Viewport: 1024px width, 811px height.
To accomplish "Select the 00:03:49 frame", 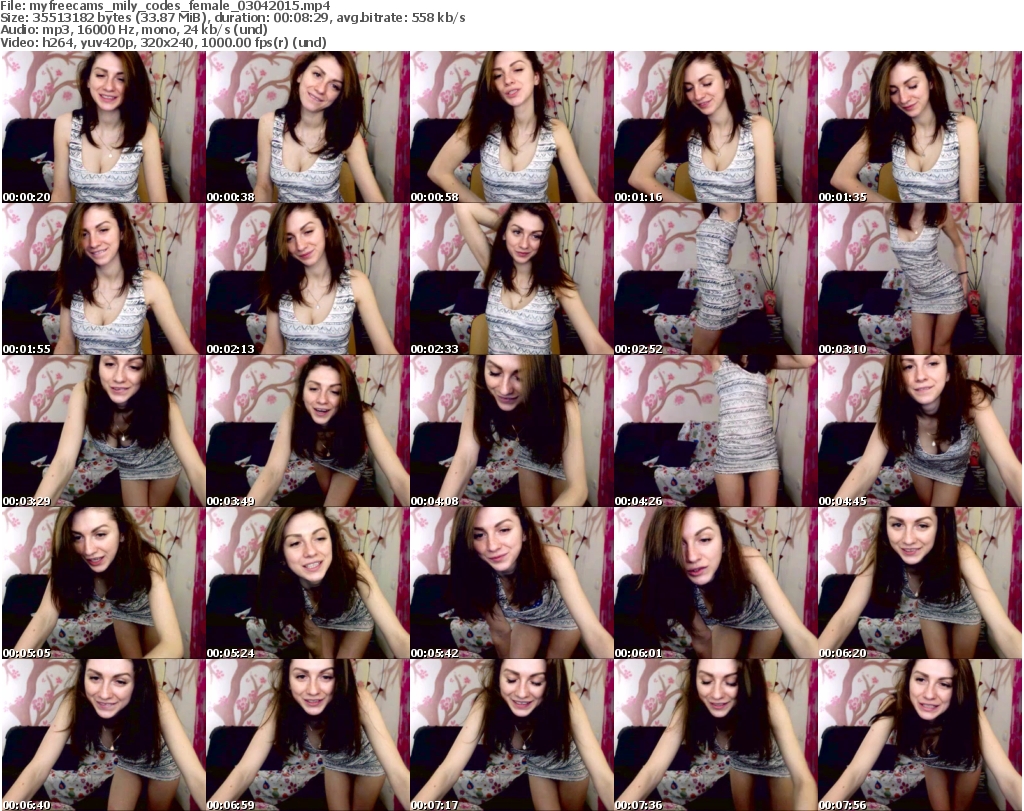I will click(x=307, y=431).
